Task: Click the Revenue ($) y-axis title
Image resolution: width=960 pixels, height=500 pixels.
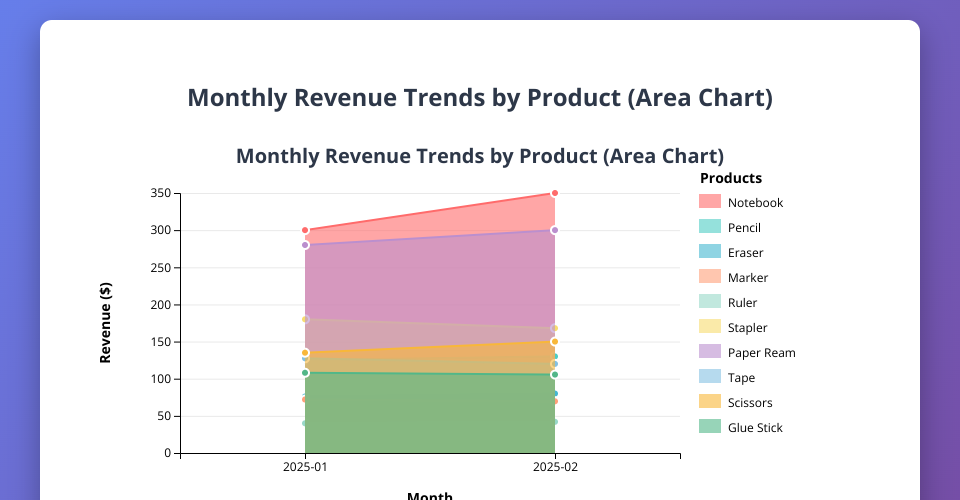Action: [x=106, y=323]
